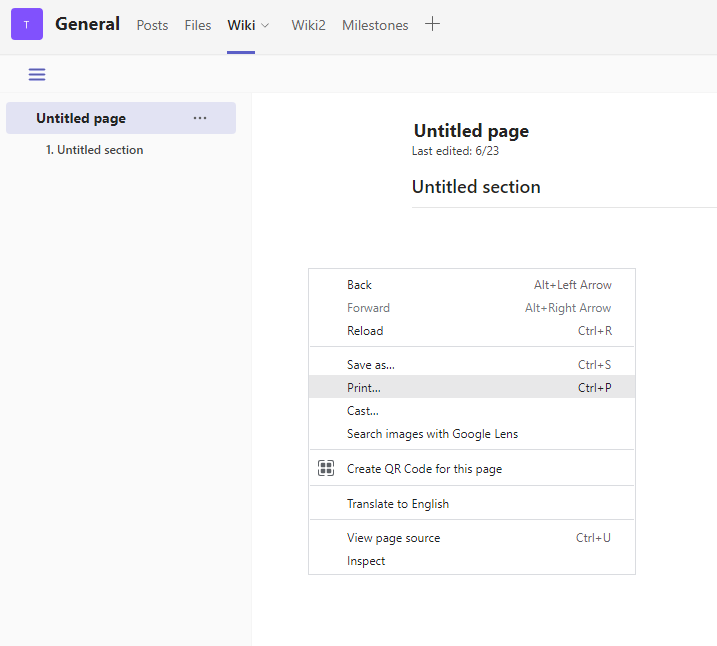
Task: Click the General channel title
Action: (87, 24)
